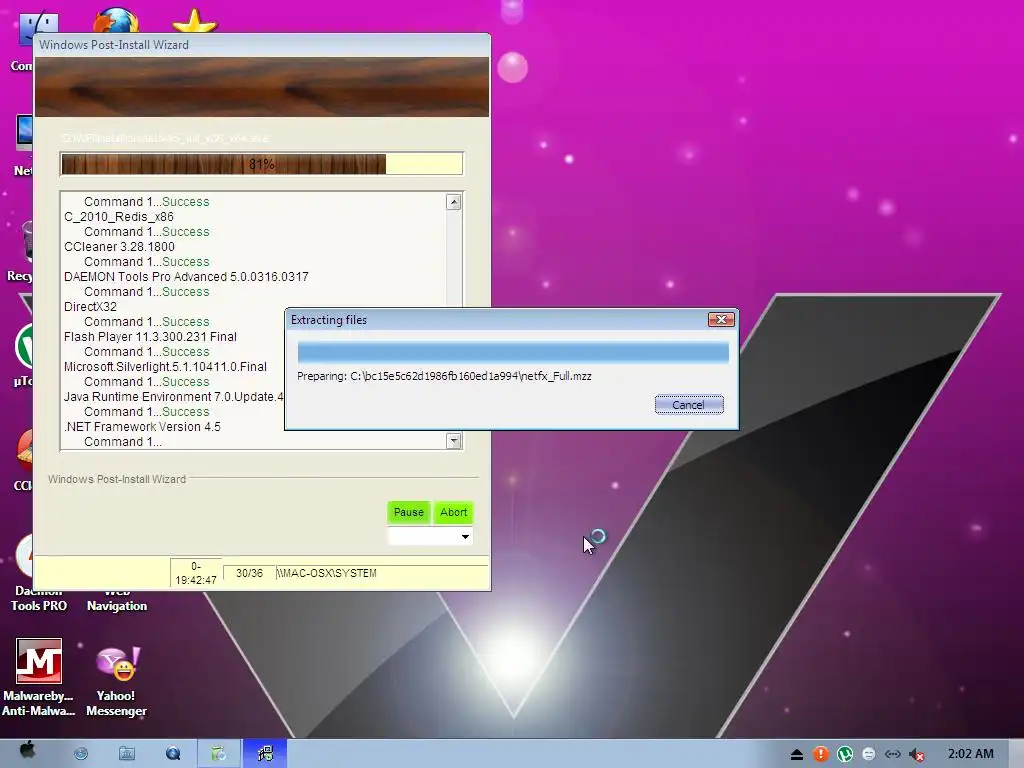The image size is (1024, 768).
Task: Click the eject icon in system tray
Action: [x=797, y=755]
